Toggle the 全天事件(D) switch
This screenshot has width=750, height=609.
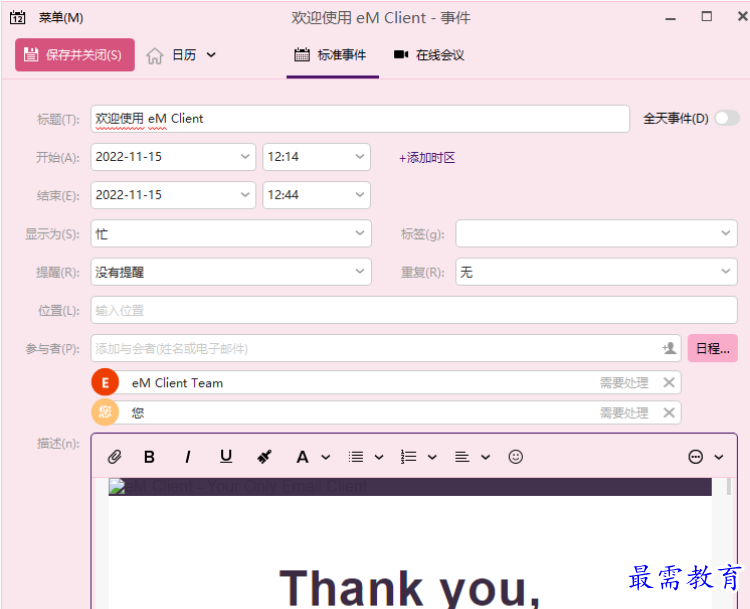(727, 118)
